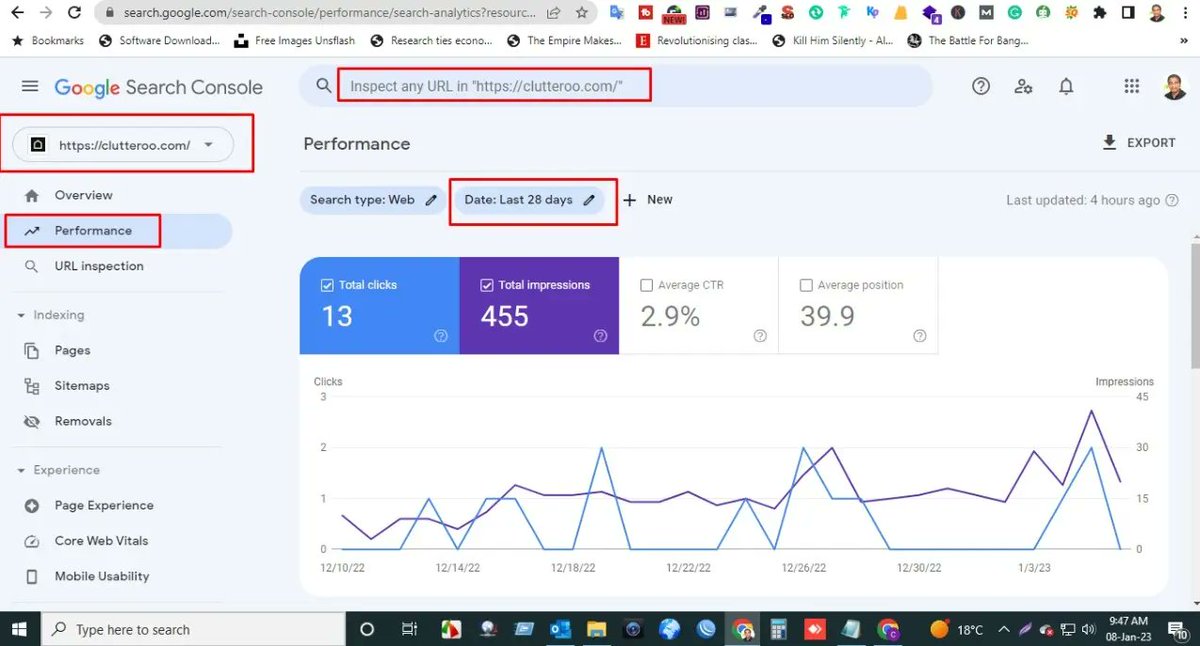Open Users and permissions settings icon
The width and height of the screenshot is (1200, 646).
(1023, 86)
